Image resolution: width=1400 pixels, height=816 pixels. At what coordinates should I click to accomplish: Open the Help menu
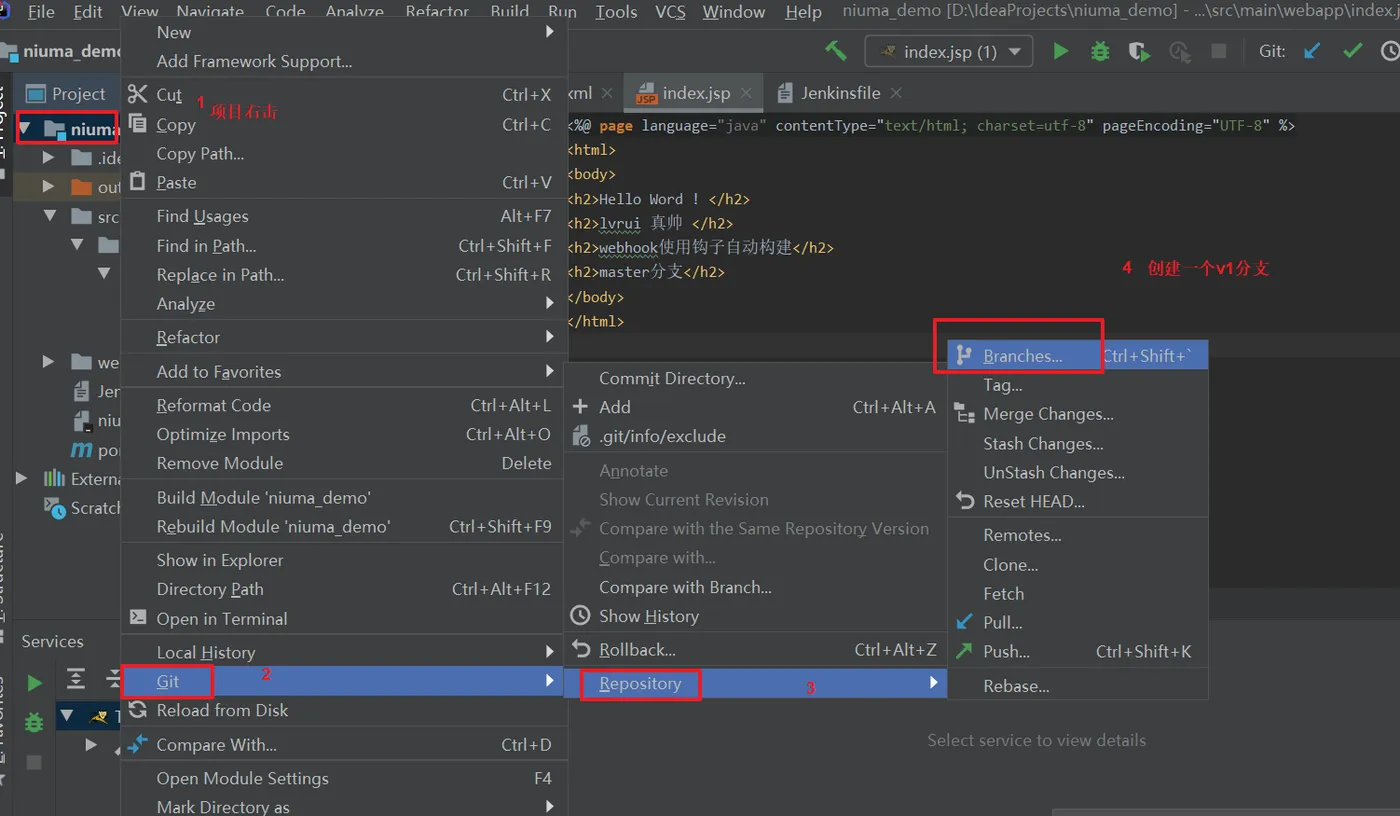coord(803,12)
